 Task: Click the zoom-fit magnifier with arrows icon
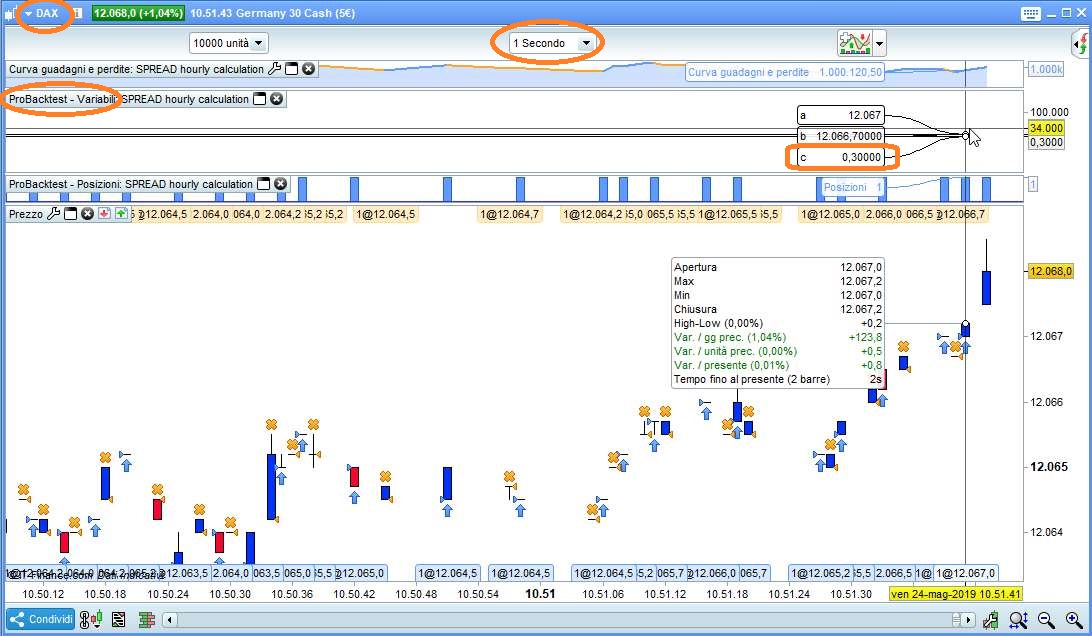click(x=1019, y=619)
